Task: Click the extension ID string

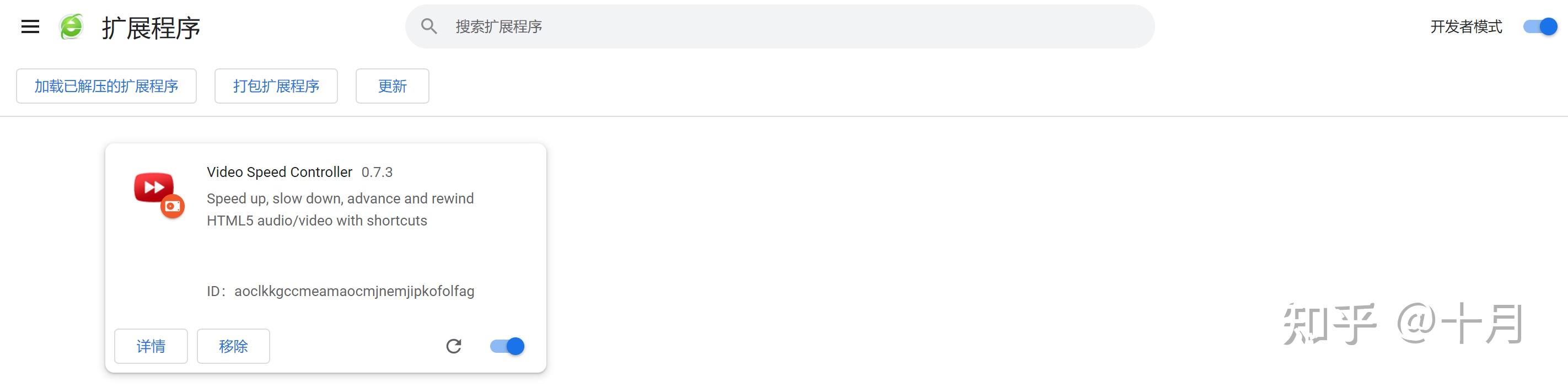Action: coord(353,292)
